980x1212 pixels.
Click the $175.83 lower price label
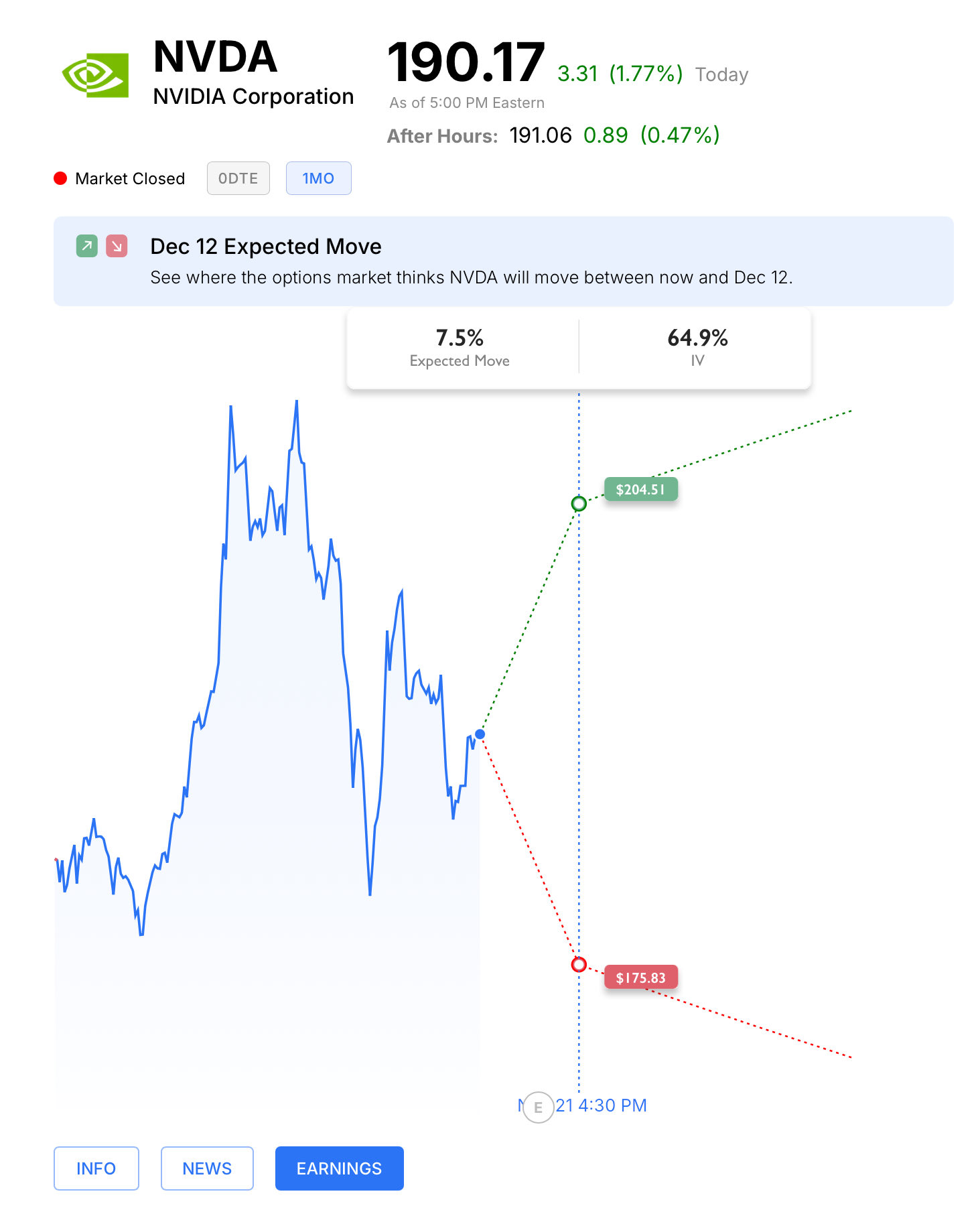641,978
